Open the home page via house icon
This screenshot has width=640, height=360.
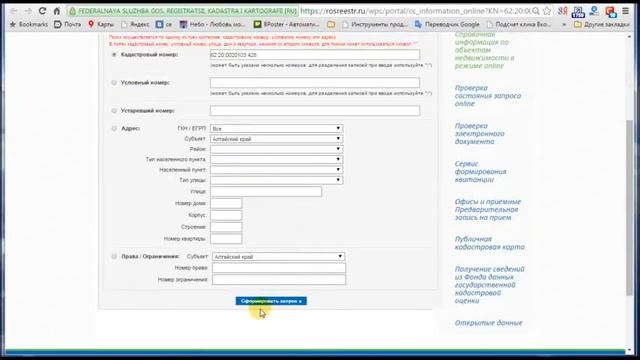[x=57, y=11]
